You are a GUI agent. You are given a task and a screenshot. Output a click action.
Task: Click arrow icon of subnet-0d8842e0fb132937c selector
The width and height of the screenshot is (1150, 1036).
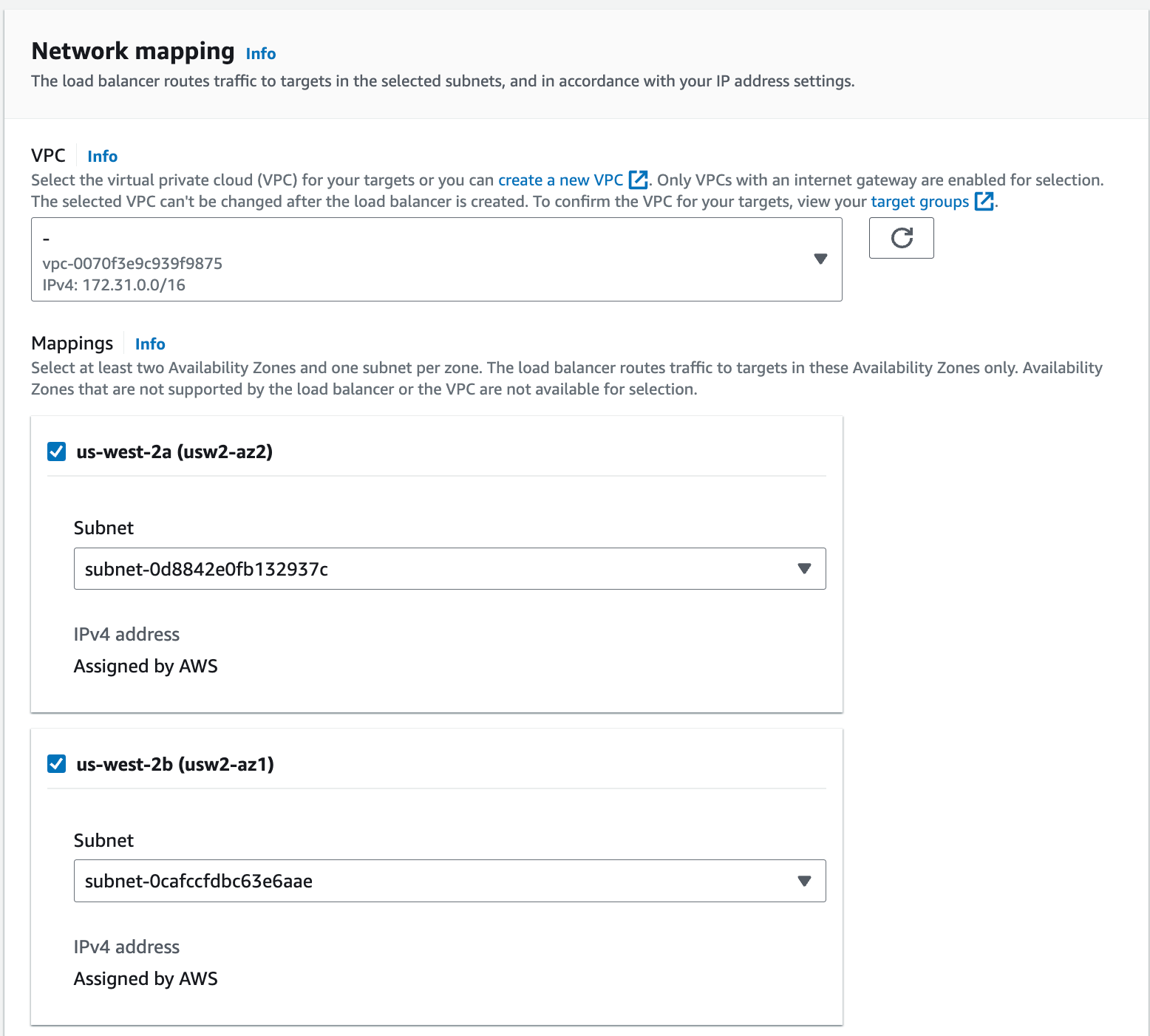[804, 568]
